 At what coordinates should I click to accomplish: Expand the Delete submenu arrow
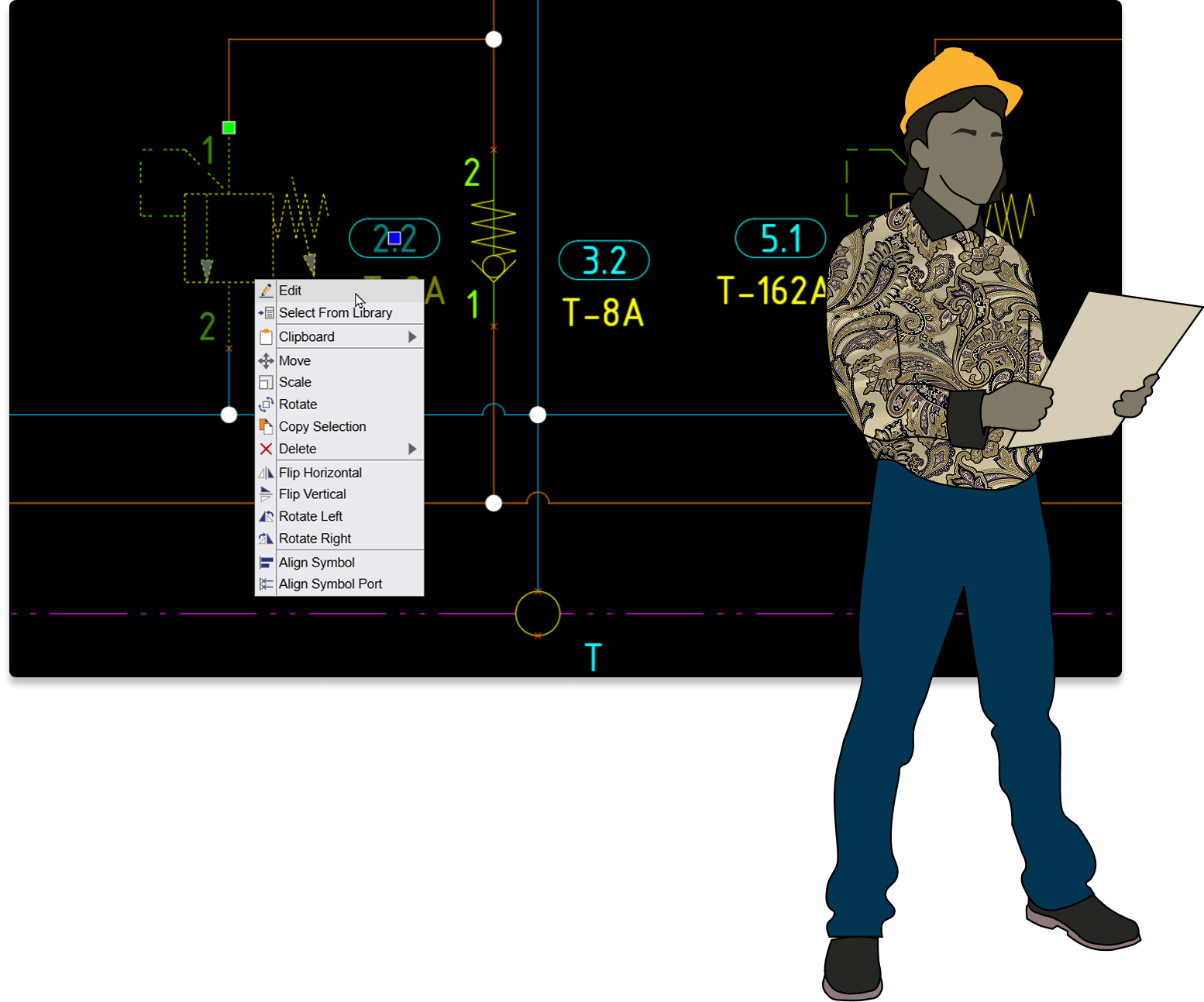(x=412, y=449)
